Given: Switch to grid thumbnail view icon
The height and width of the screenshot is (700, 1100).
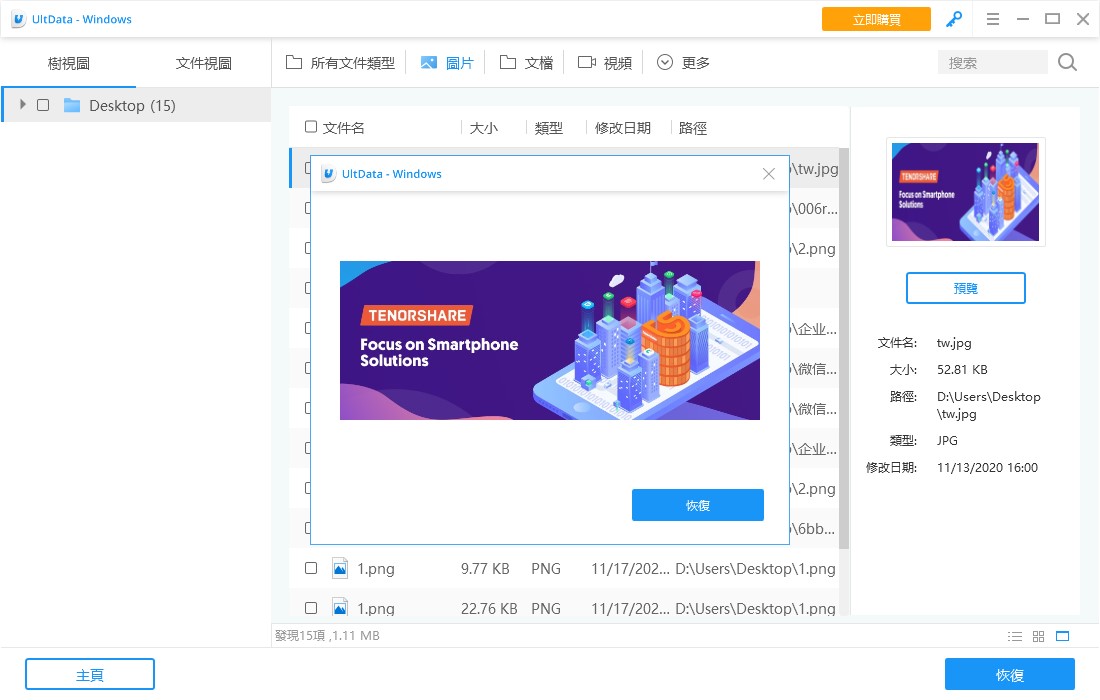Looking at the screenshot, I should pos(1038,636).
